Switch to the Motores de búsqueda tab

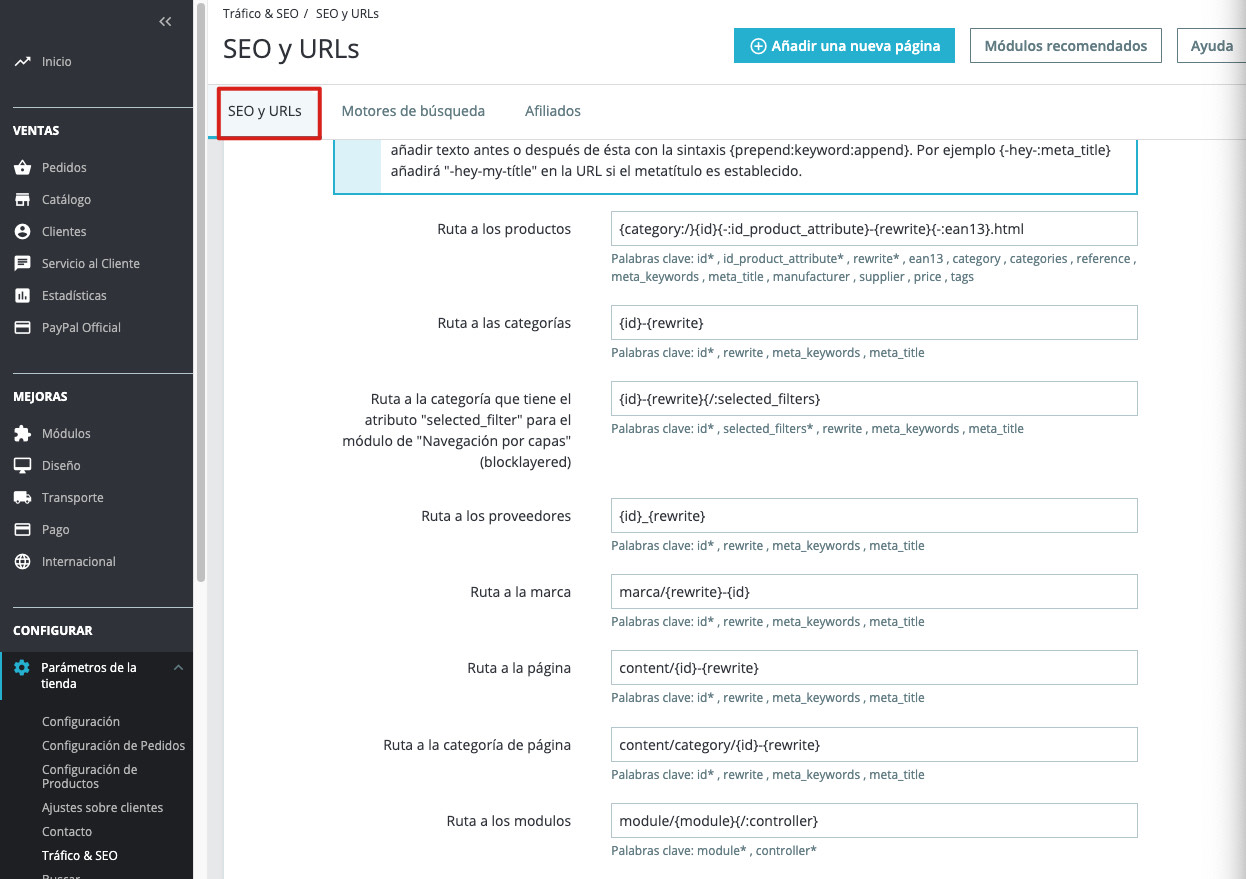(x=413, y=110)
